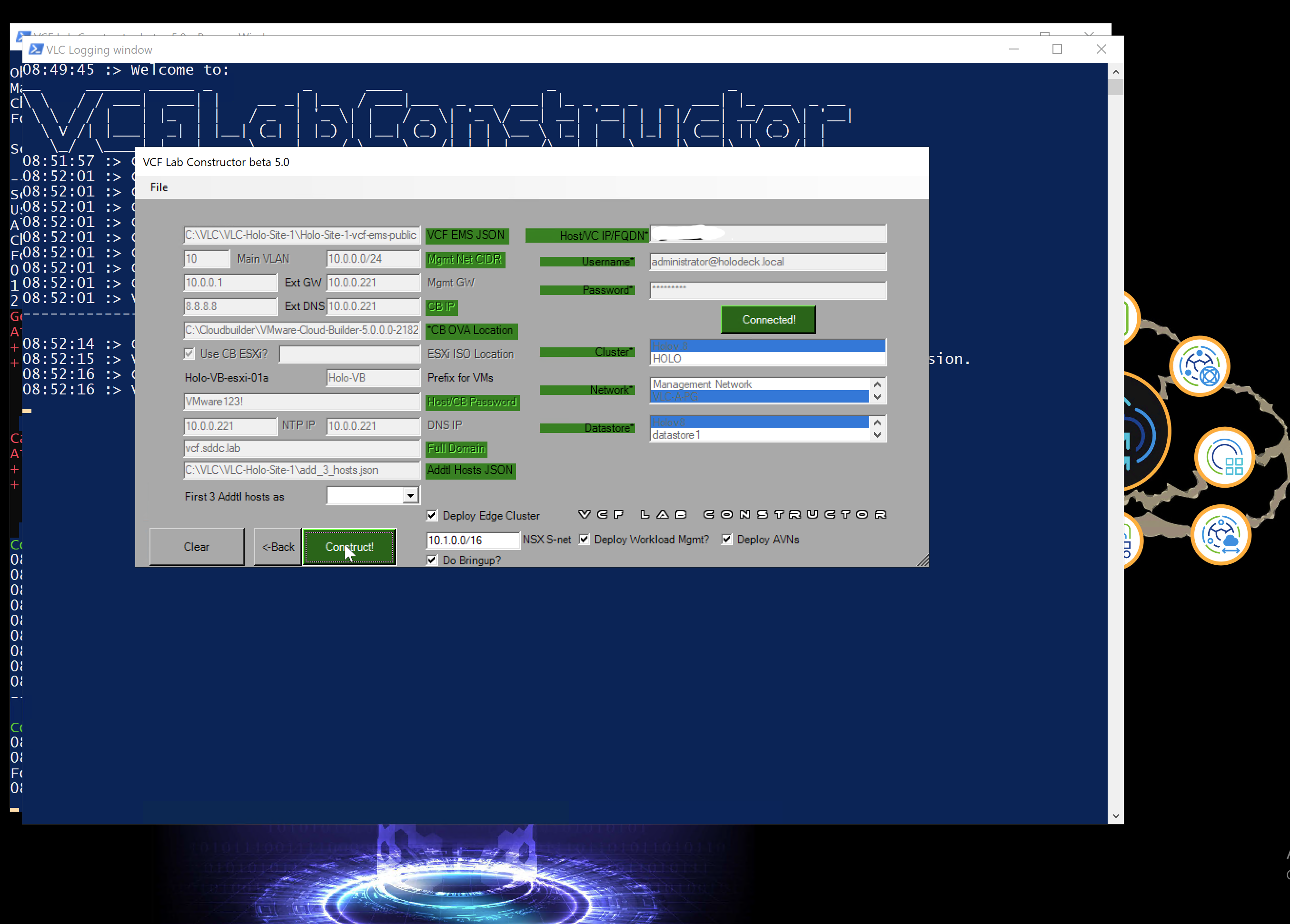Click the Mgmt Net CIDR green button

pyautogui.click(x=465, y=259)
